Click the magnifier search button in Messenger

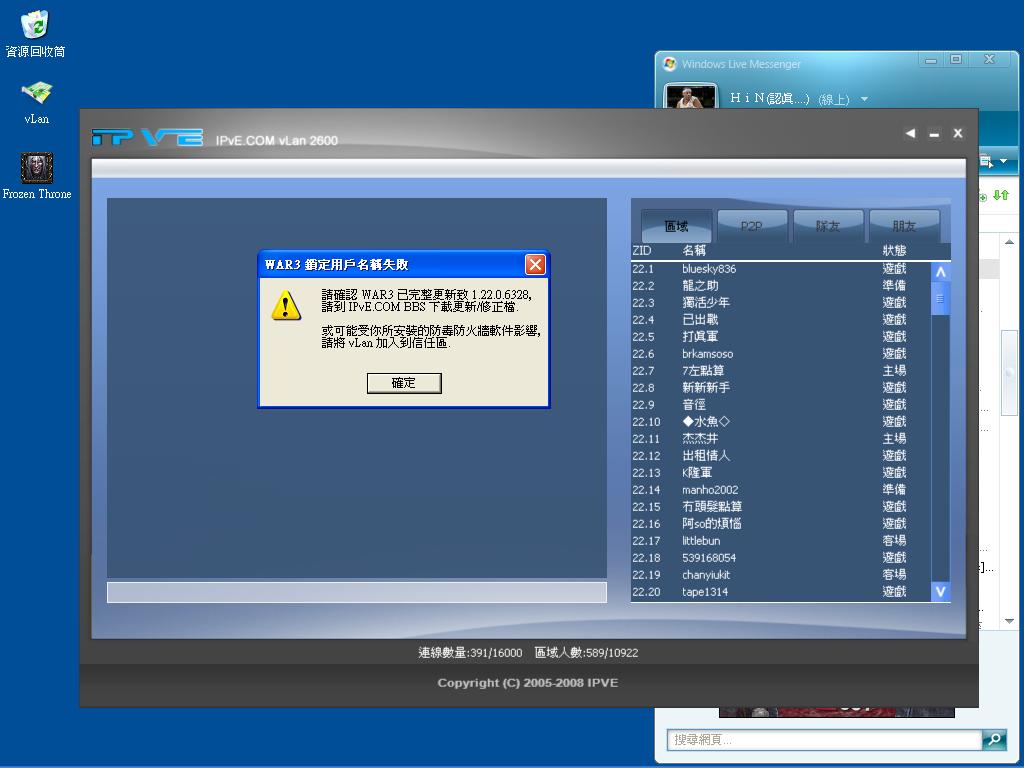click(x=995, y=739)
